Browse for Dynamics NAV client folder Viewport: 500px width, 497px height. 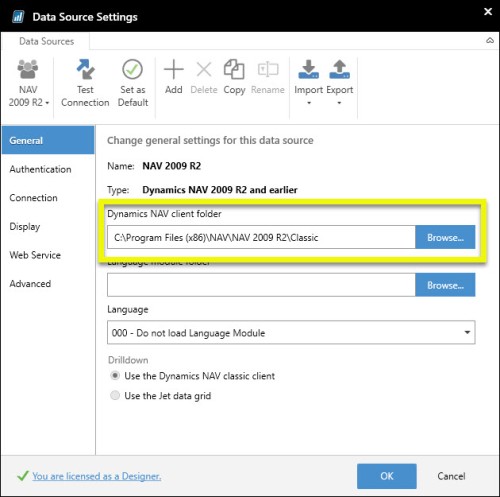pyautogui.click(x=445, y=237)
